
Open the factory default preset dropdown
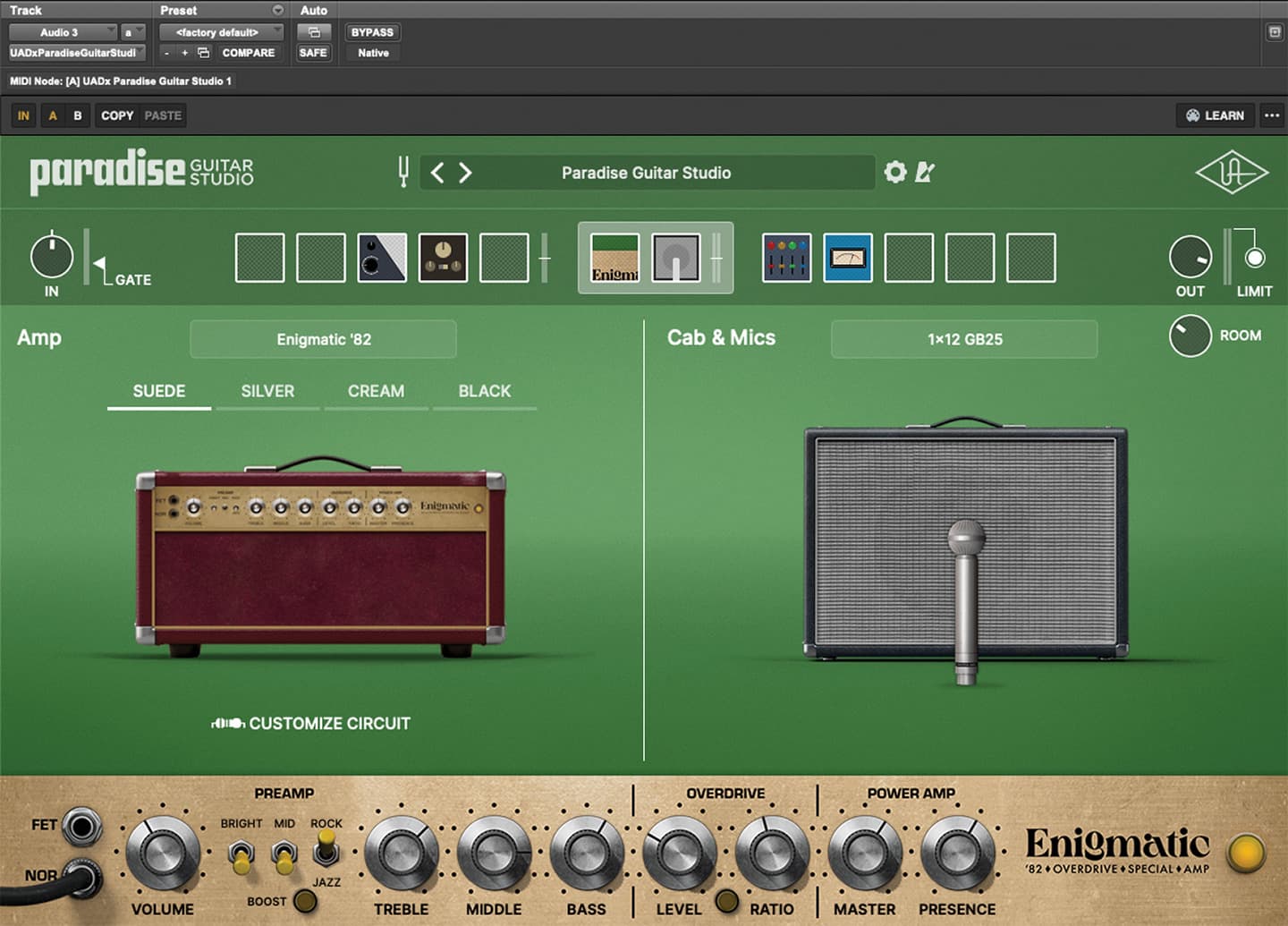click(221, 32)
